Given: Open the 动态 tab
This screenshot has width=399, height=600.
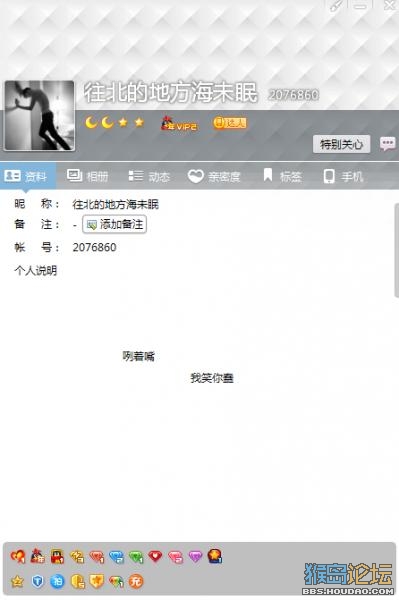Looking at the screenshot, I should tap(149, 176).
